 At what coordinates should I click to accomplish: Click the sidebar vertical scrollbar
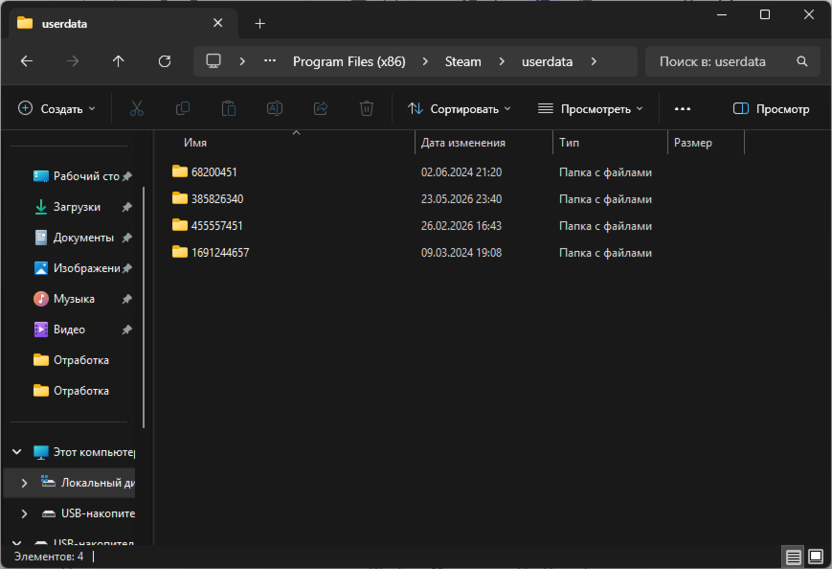pyautogui.click(x=144, y=307)
